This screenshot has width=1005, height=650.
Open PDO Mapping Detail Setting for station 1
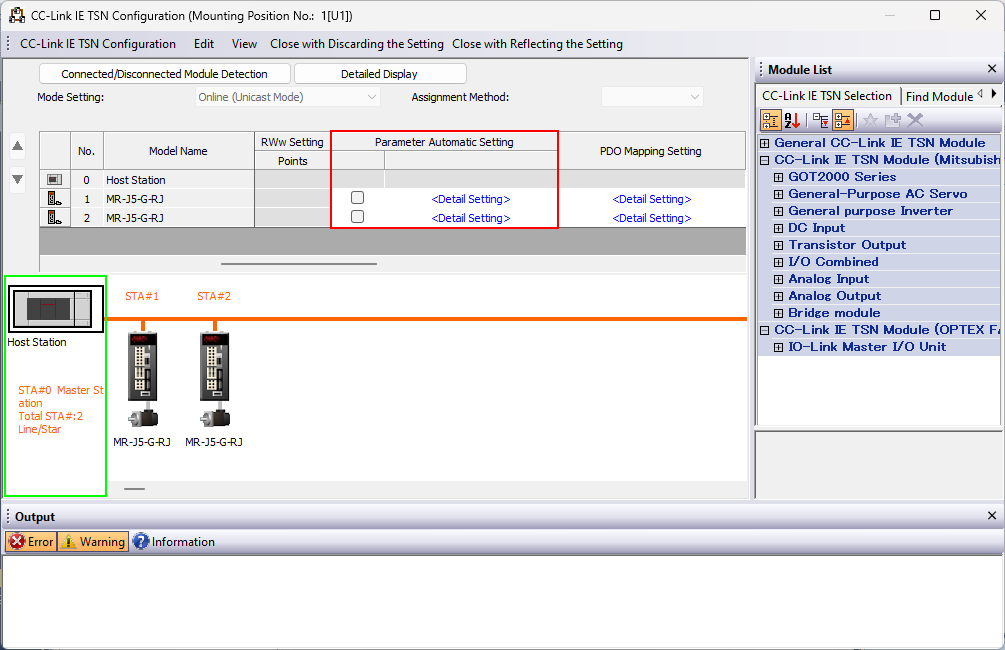(x=652, y=199)
